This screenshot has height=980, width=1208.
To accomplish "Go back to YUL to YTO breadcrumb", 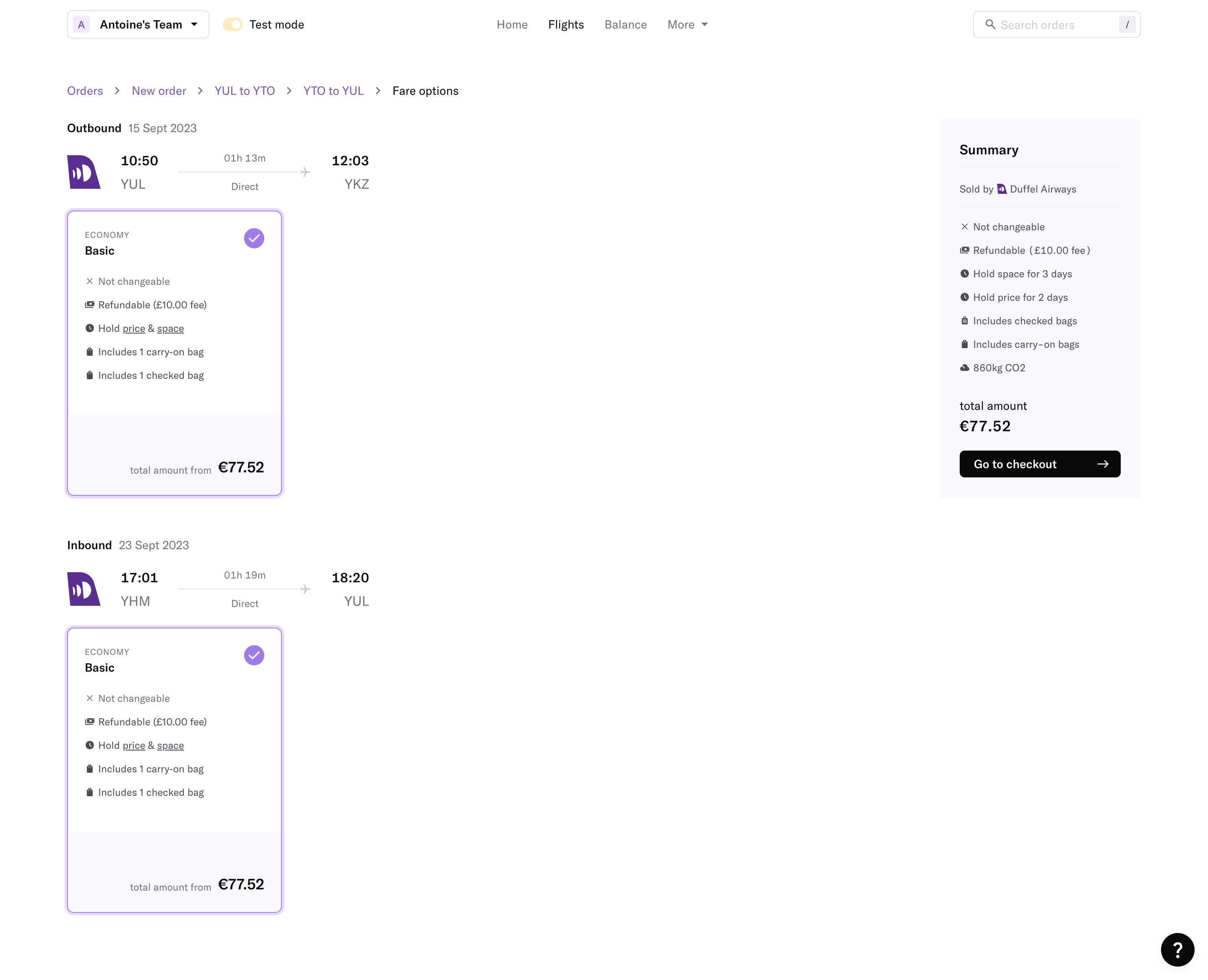I will [x=245, y=91].
